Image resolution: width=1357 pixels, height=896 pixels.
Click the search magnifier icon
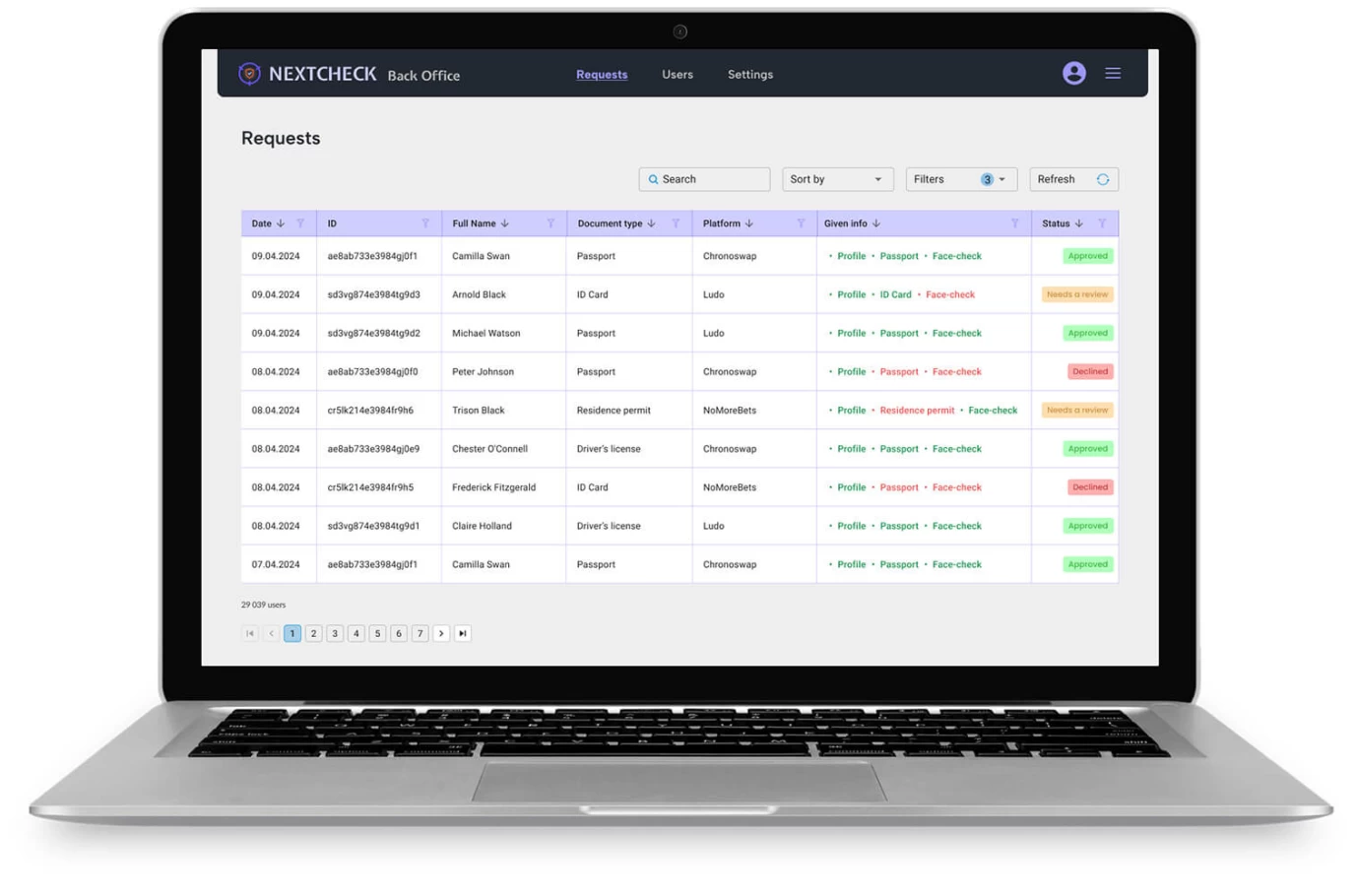point(653,179)
